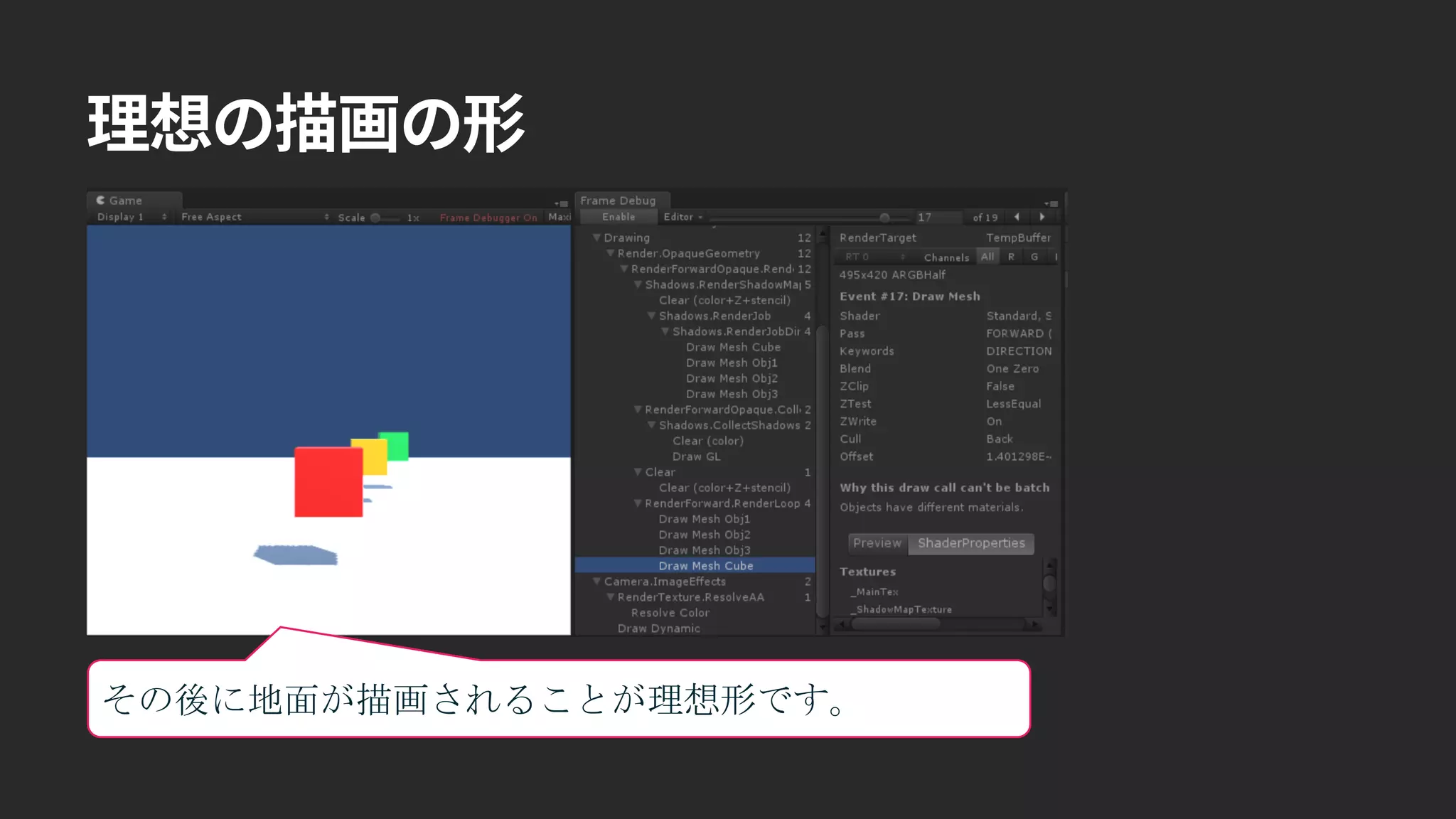Collapse the Camera.ImageEffects node

596,582
